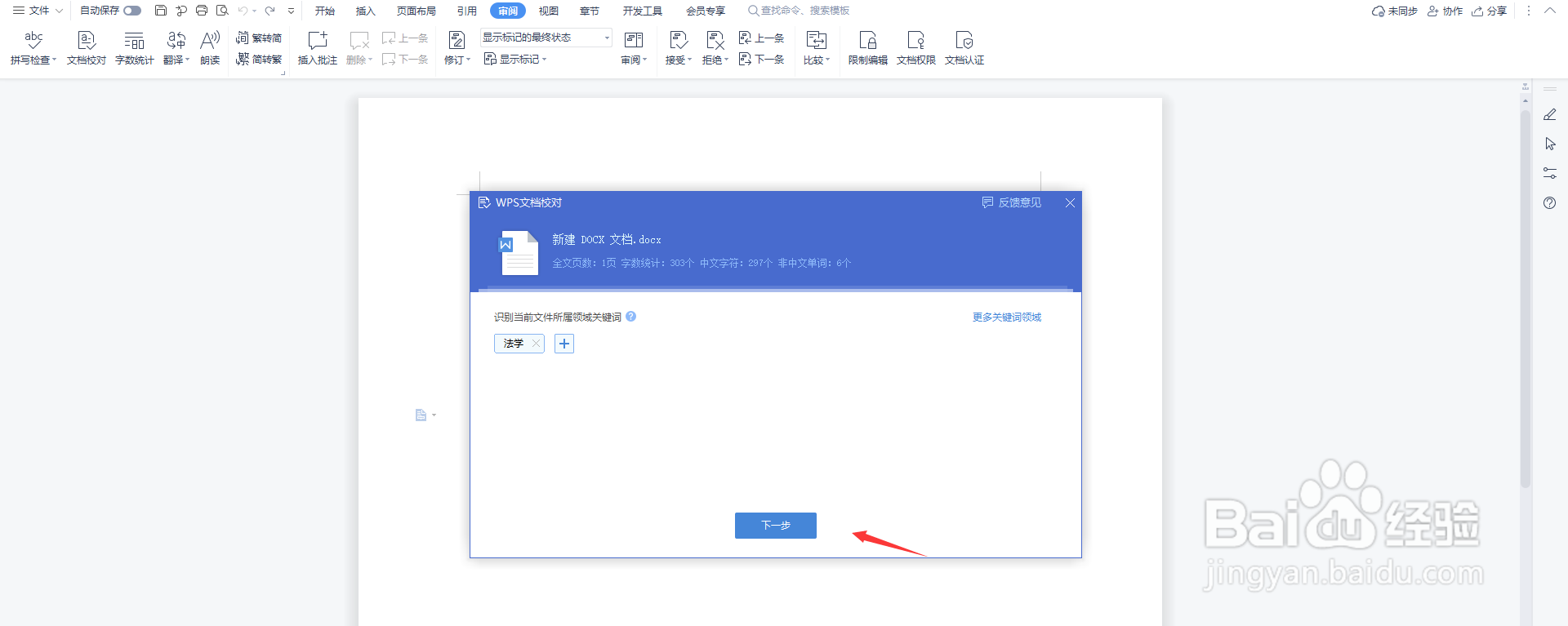Open the quick access customize dropdown arrow
This screenshot has width=1568, height=626.
(291, 11)
